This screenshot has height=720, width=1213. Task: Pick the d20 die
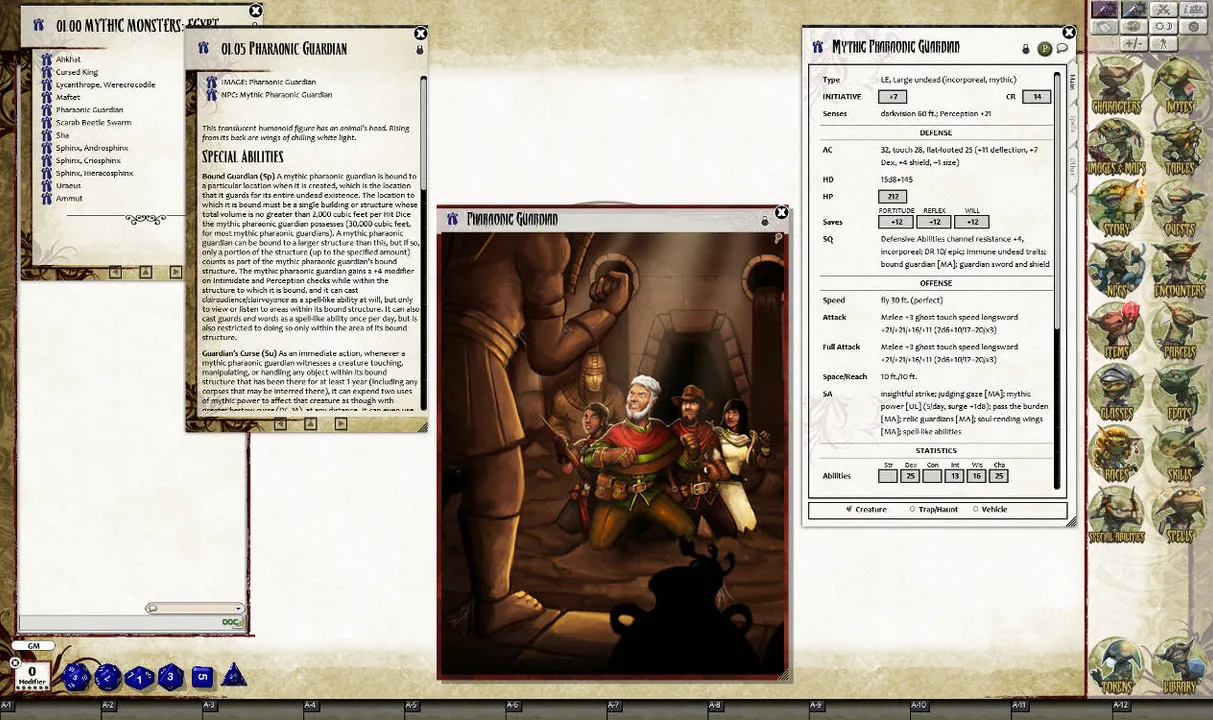click(76, 677)
